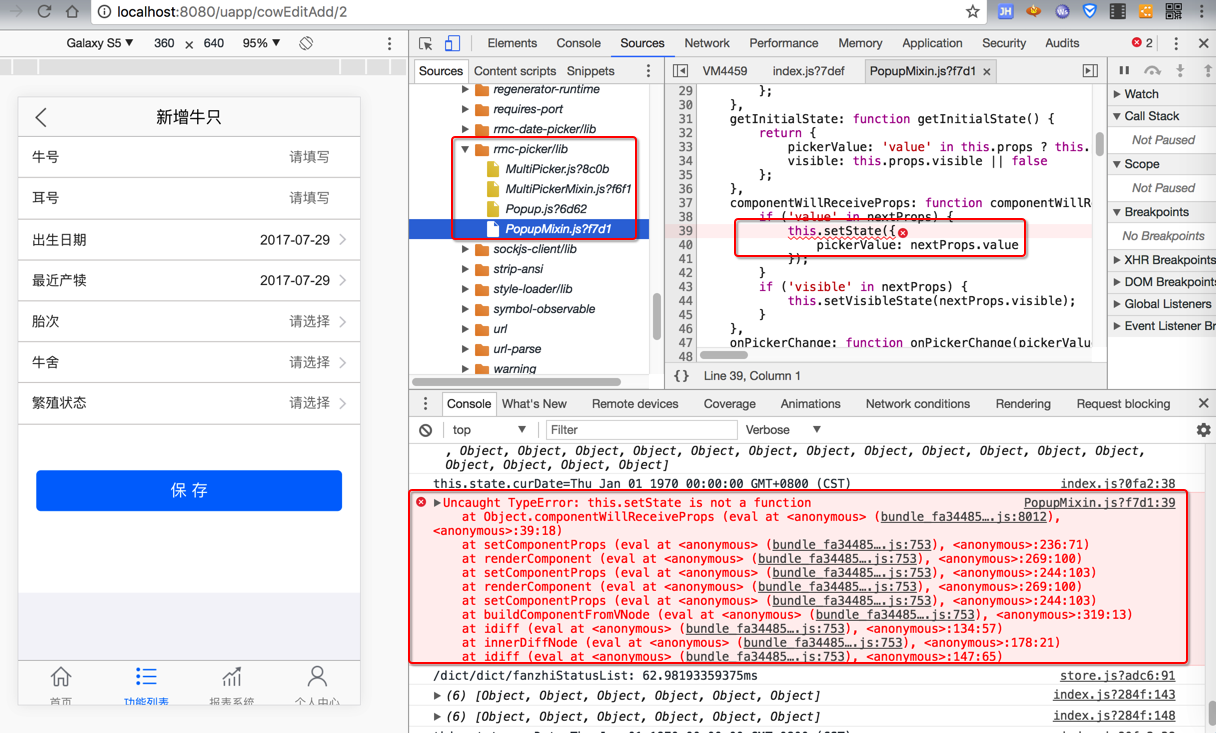Open the index.js?284f:143 link
The image size is (1216, 734).
pos(1114,695)
